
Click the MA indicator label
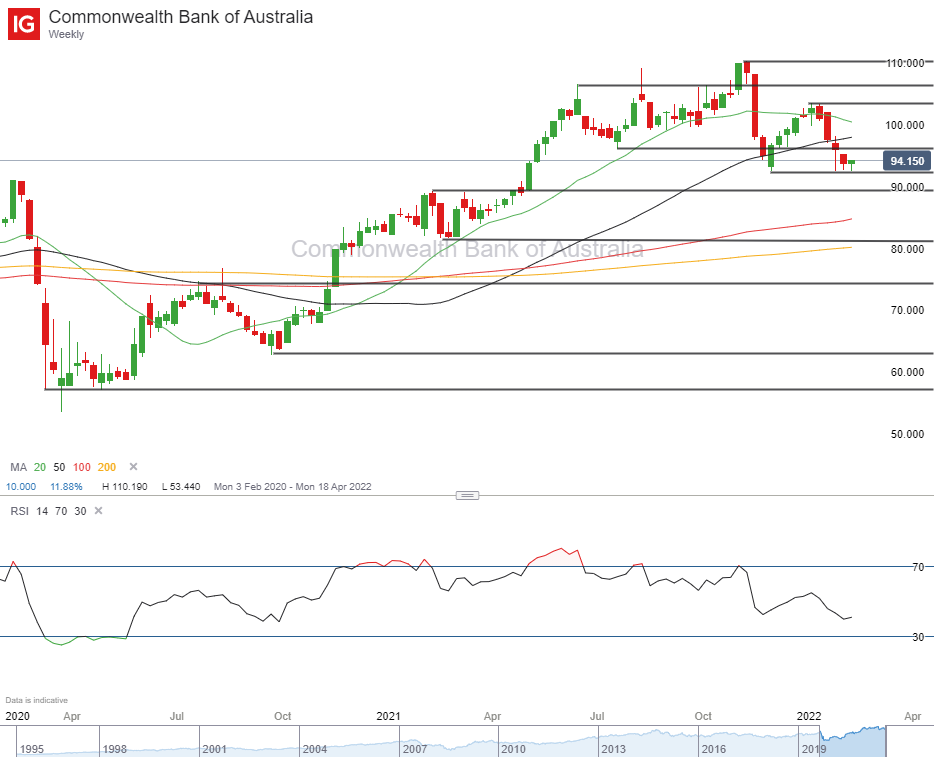point(18,468)
